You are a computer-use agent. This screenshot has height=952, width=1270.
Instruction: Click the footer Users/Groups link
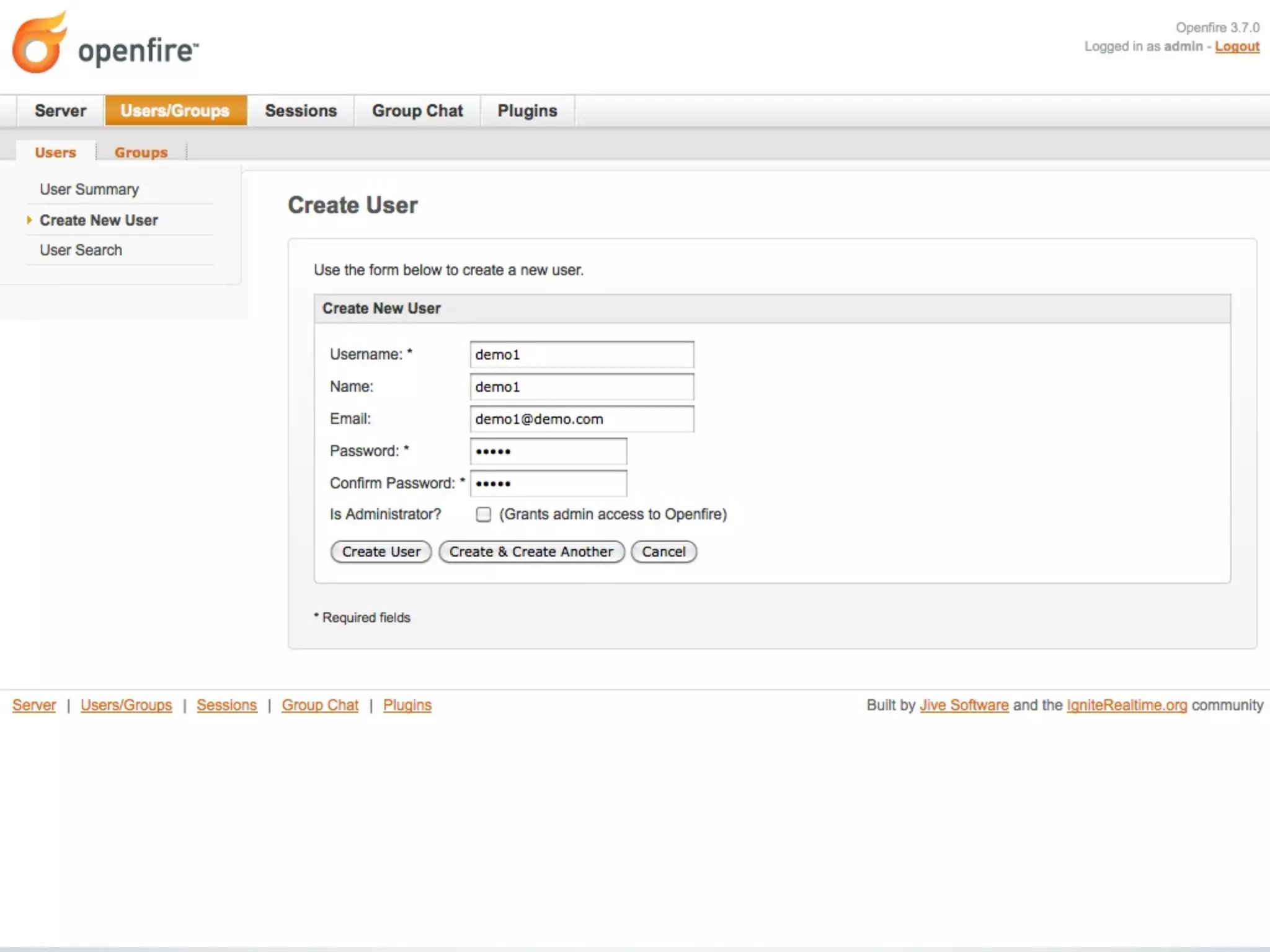126,705
